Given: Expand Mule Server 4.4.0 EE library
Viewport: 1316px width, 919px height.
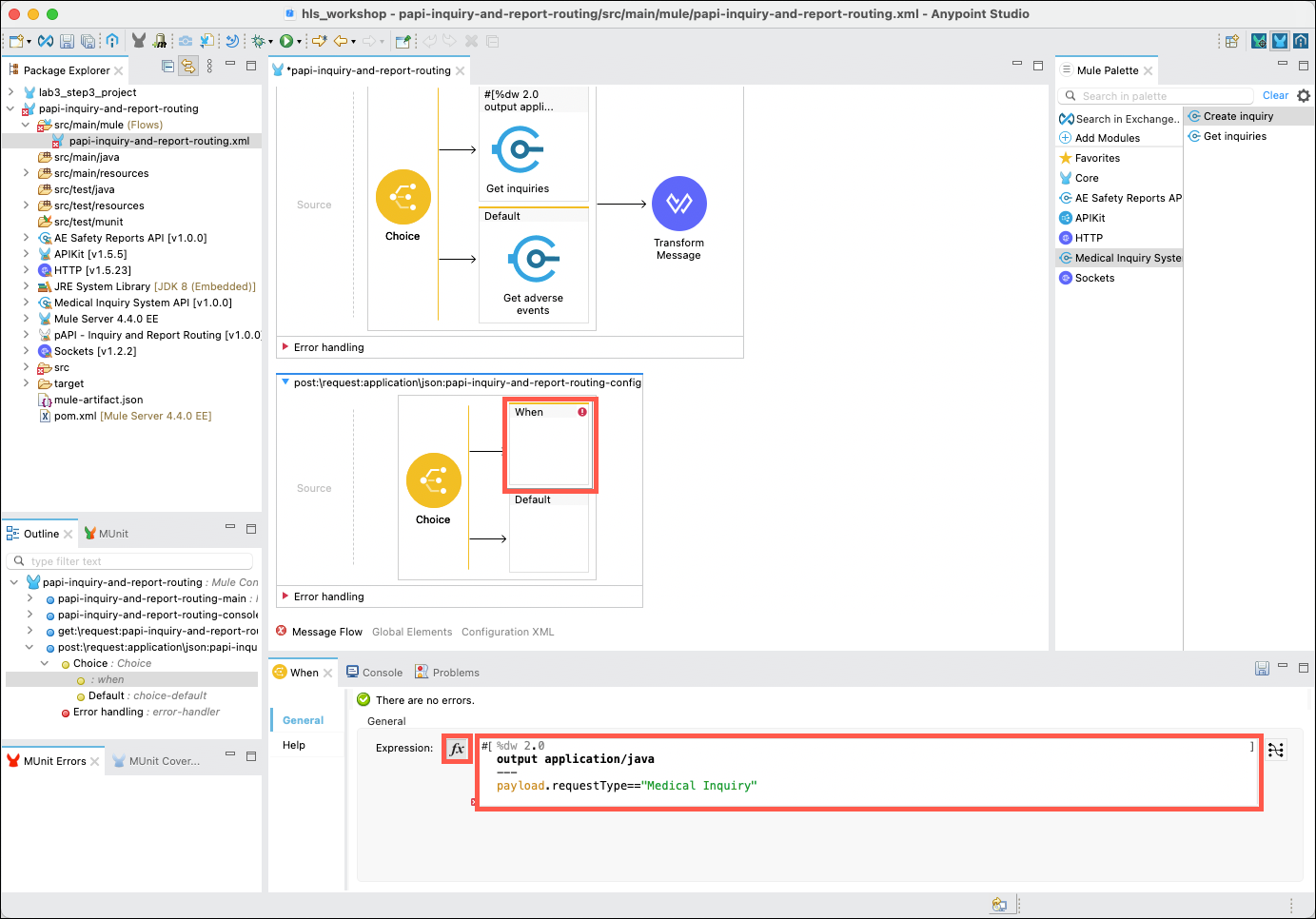Looking at the screenshot, I should [26, 319].
